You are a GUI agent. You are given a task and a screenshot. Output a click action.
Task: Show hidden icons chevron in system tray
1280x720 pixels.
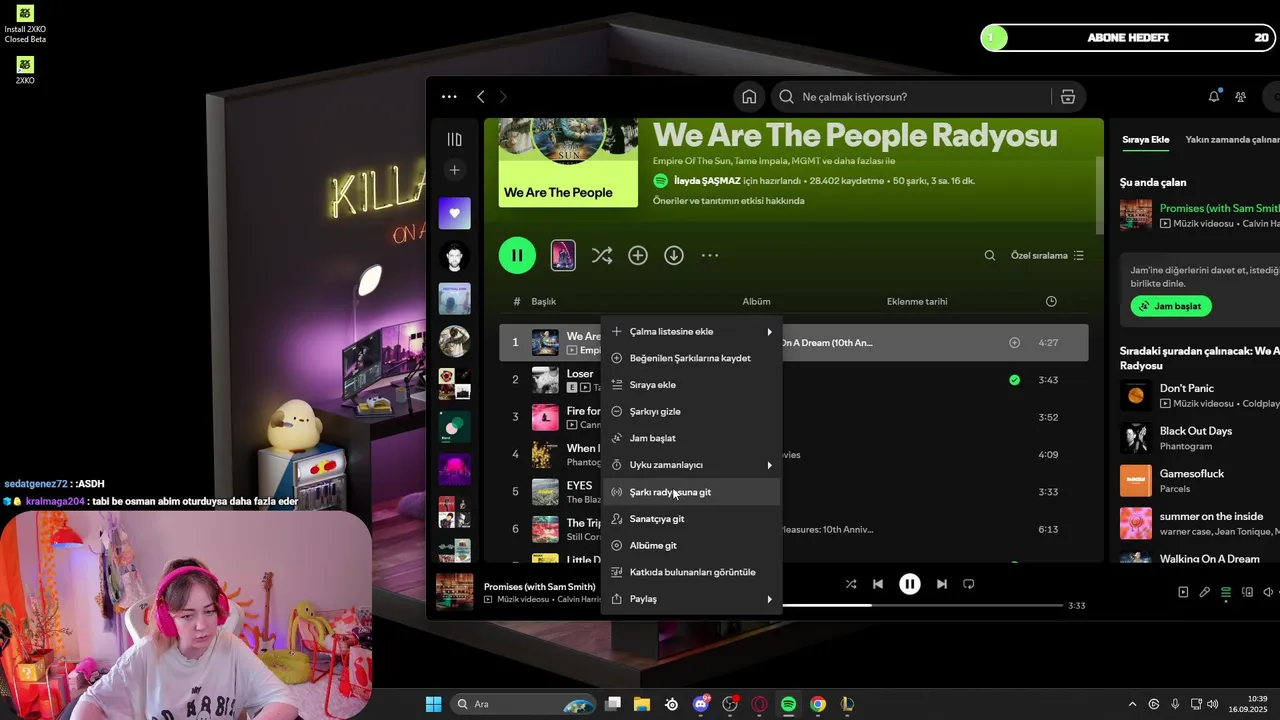coord(1132,704)
